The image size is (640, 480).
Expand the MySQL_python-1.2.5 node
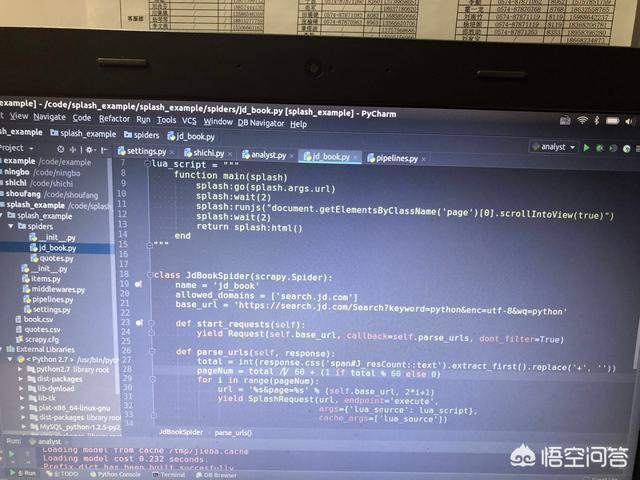click(24, 427)
